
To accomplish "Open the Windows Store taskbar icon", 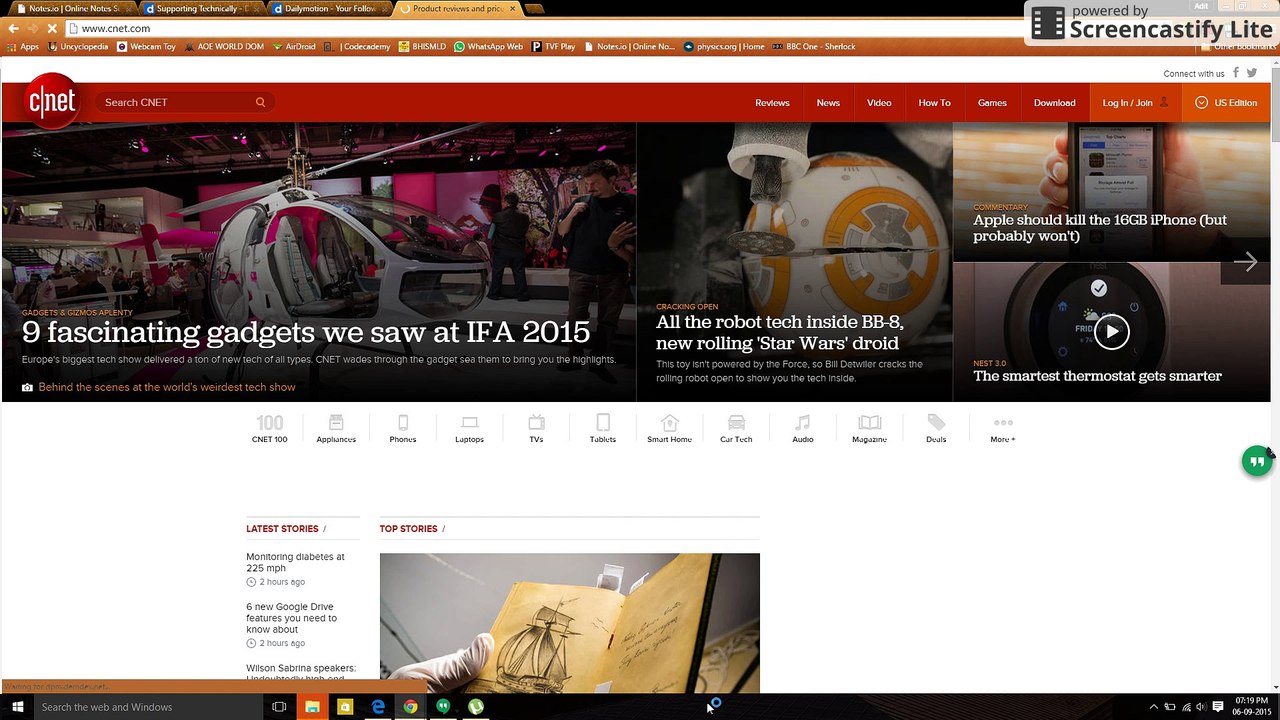I will [345, 707].
